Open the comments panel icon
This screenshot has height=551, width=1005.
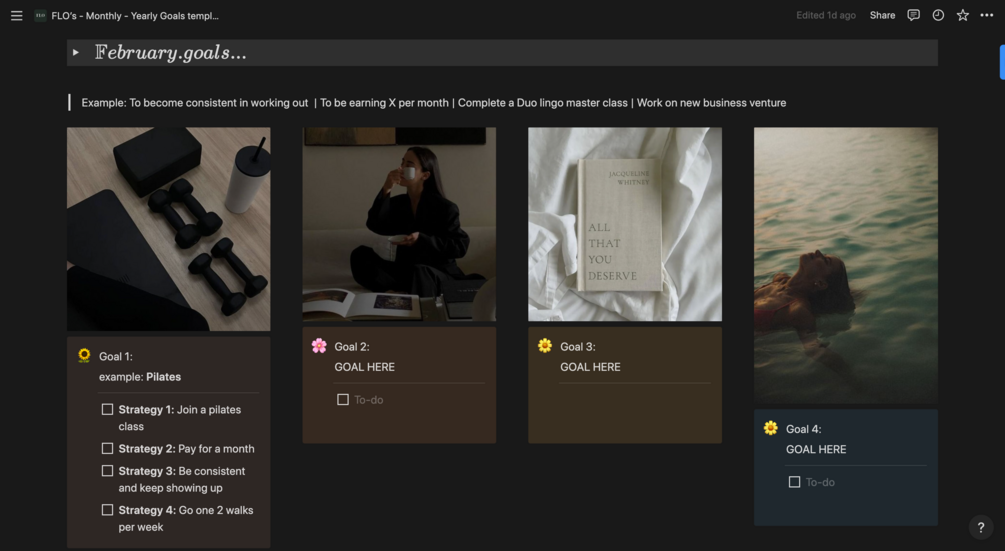pos(913,15)
